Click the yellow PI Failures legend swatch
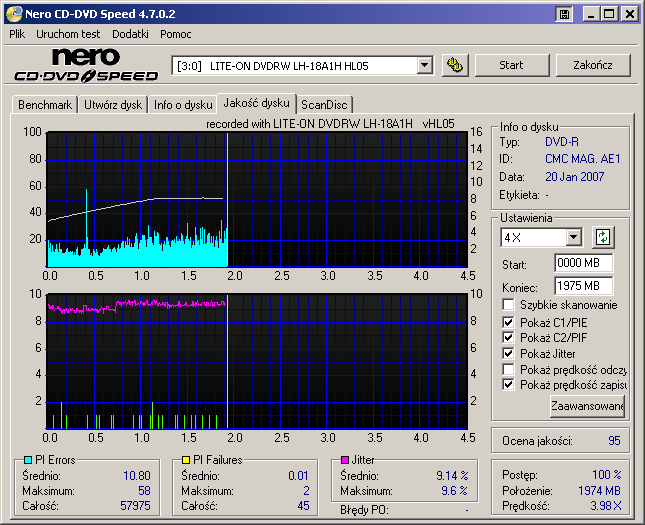 tap(186, 460)
